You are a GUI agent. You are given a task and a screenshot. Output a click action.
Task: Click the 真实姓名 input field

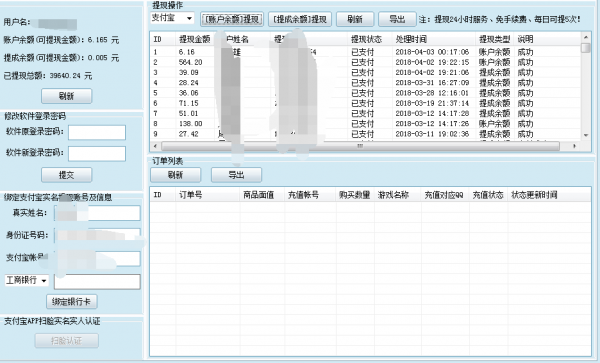[97, 213]
